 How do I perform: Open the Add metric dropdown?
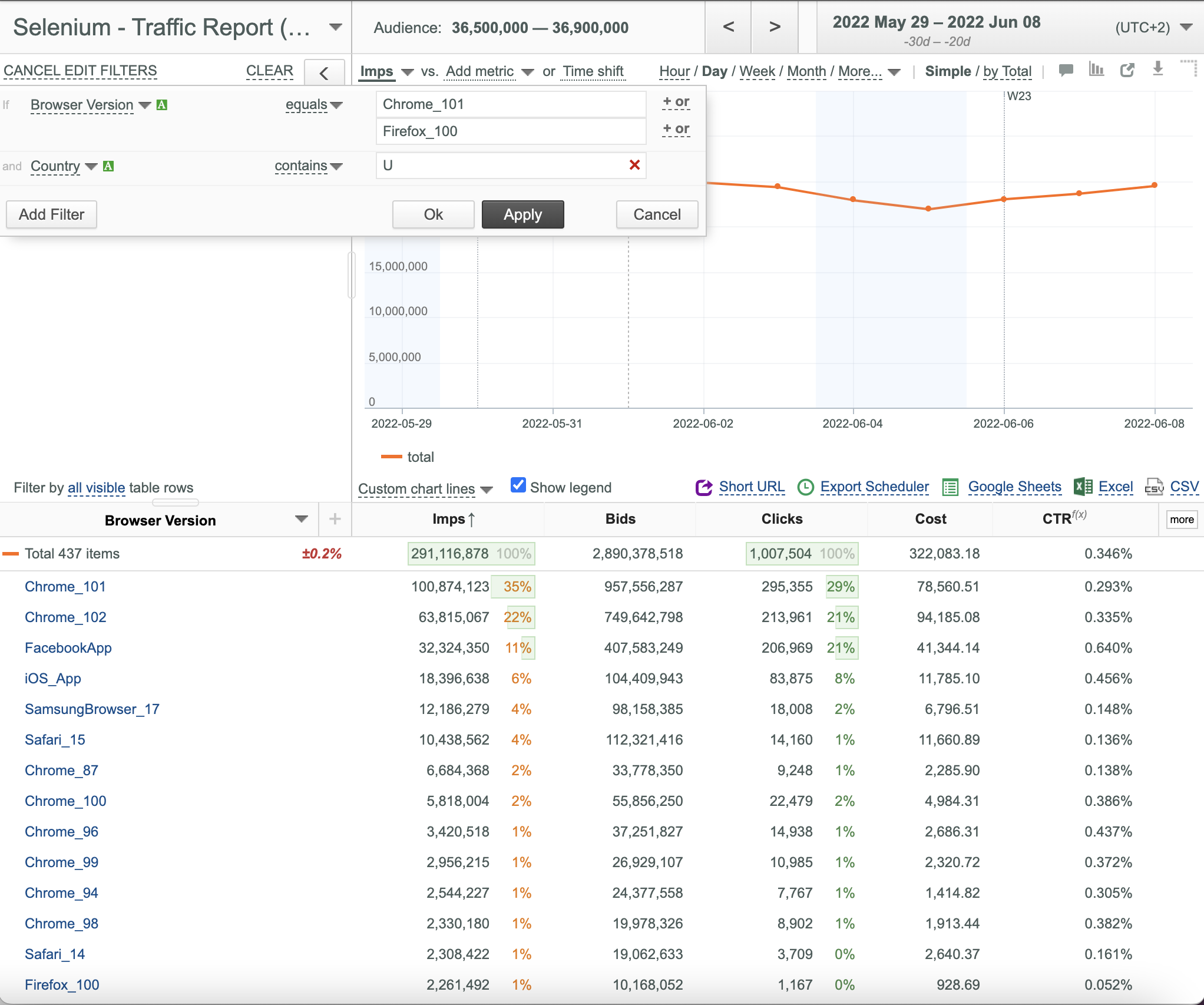pyautogui.click(x=528, y=72)
